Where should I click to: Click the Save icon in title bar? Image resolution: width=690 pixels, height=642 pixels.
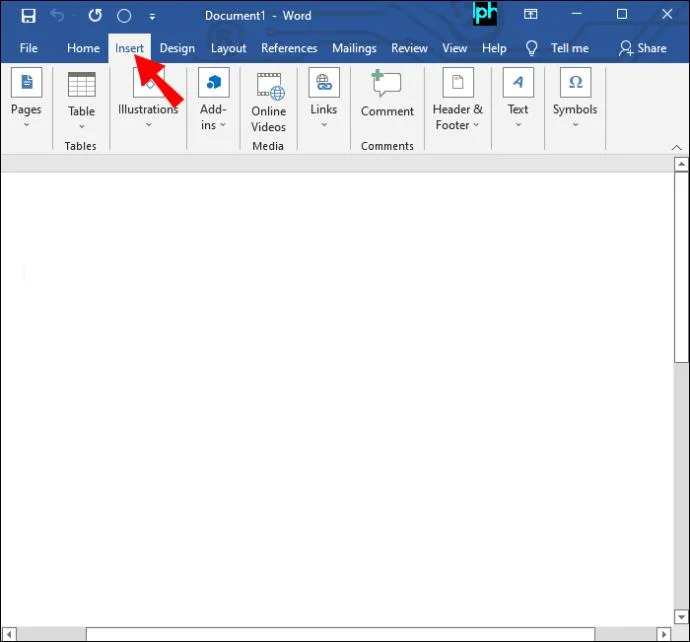[x=29, y=16]
